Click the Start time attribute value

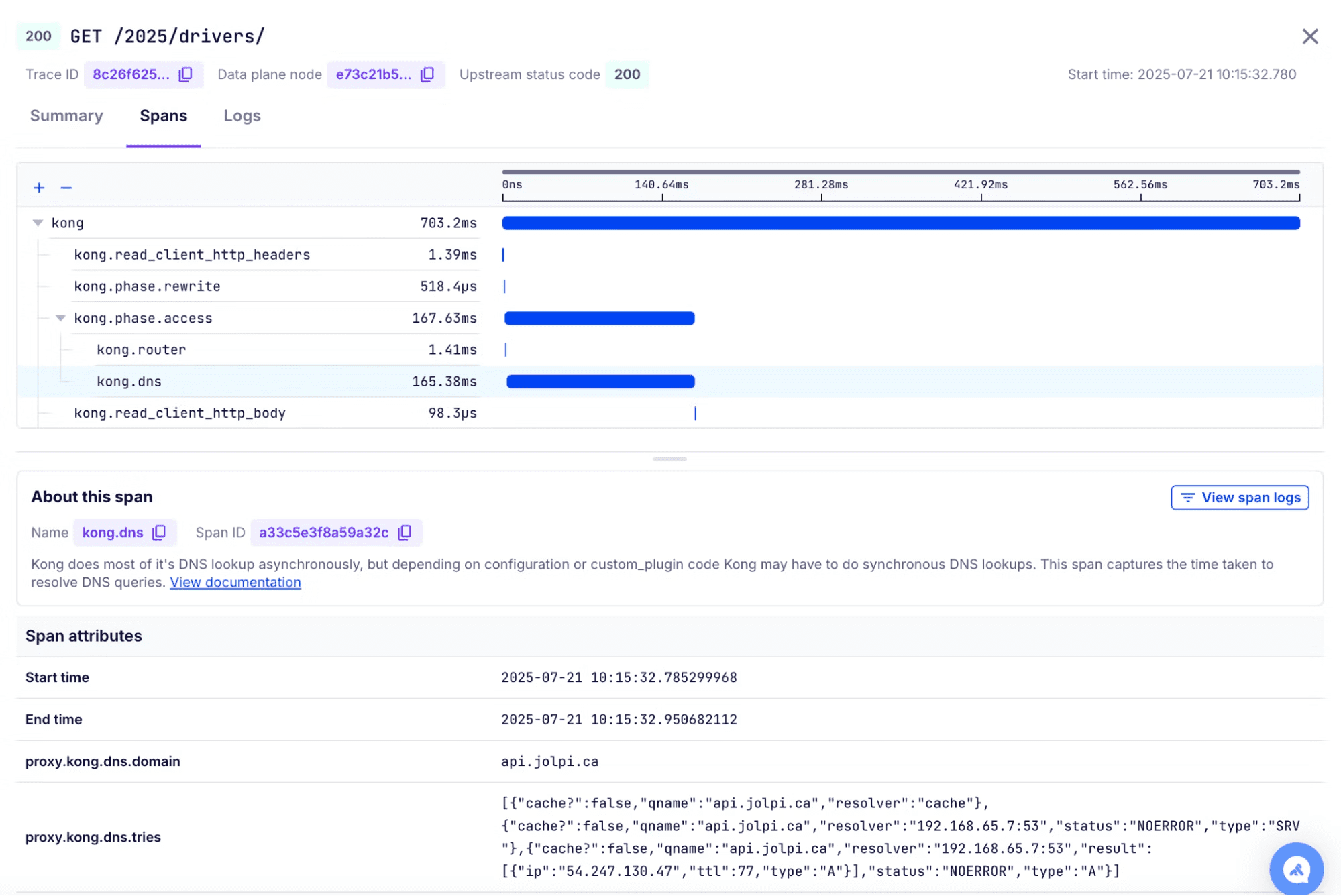[619, 677]
